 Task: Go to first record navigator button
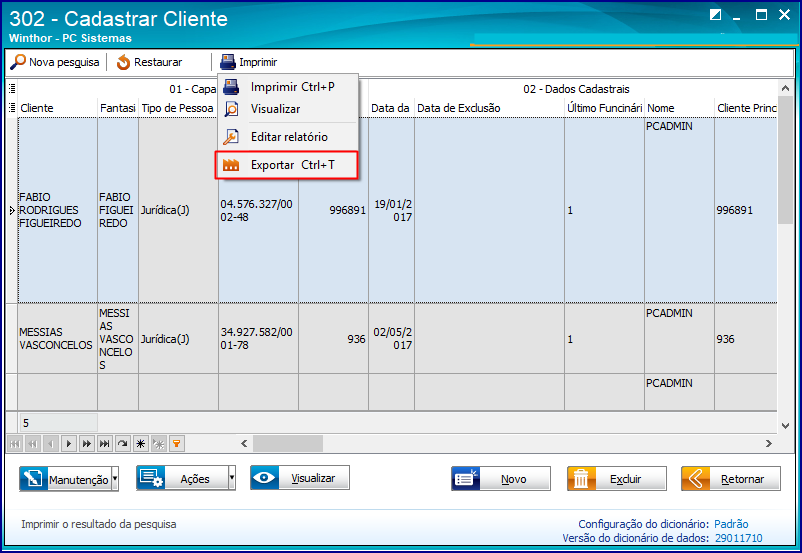(x=15, y=444)
